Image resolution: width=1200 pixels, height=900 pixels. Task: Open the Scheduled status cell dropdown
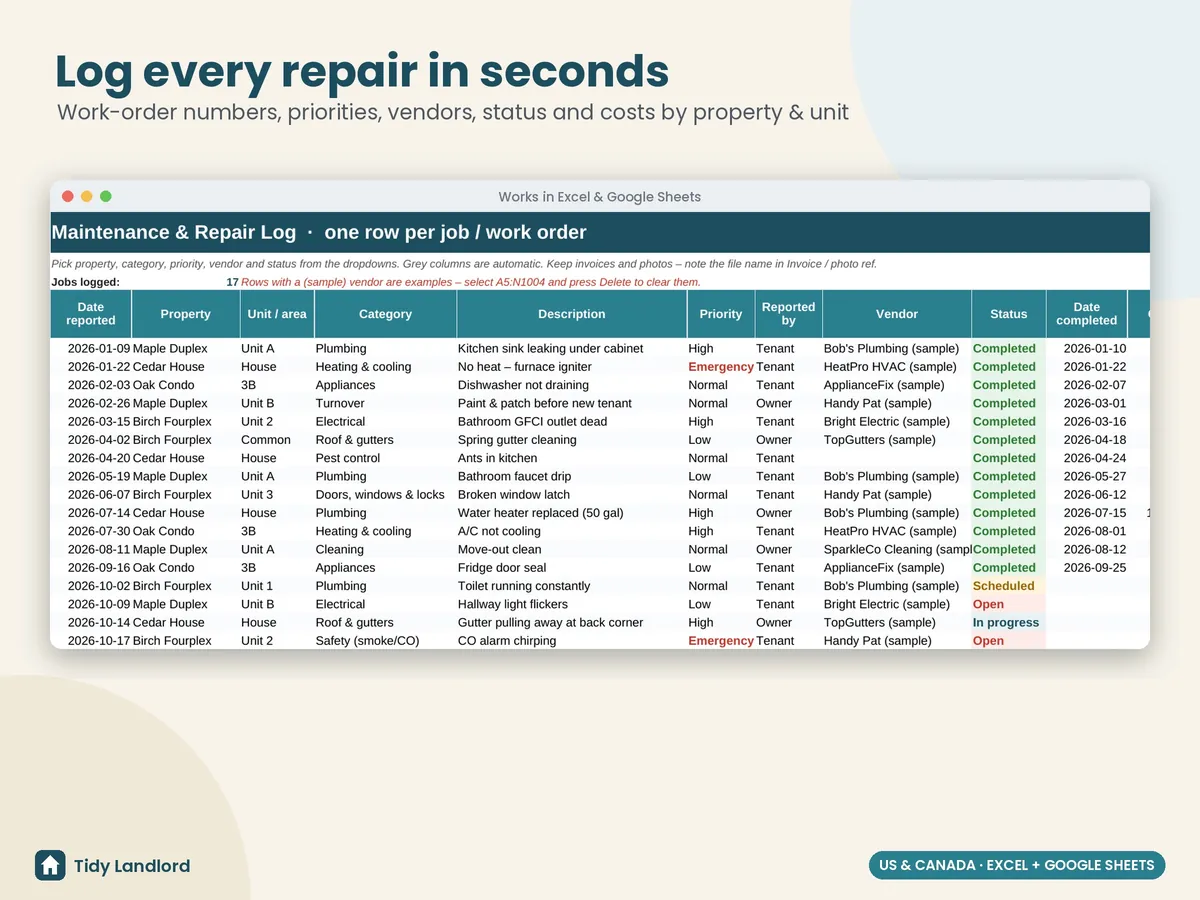[x=1009, y=586]
